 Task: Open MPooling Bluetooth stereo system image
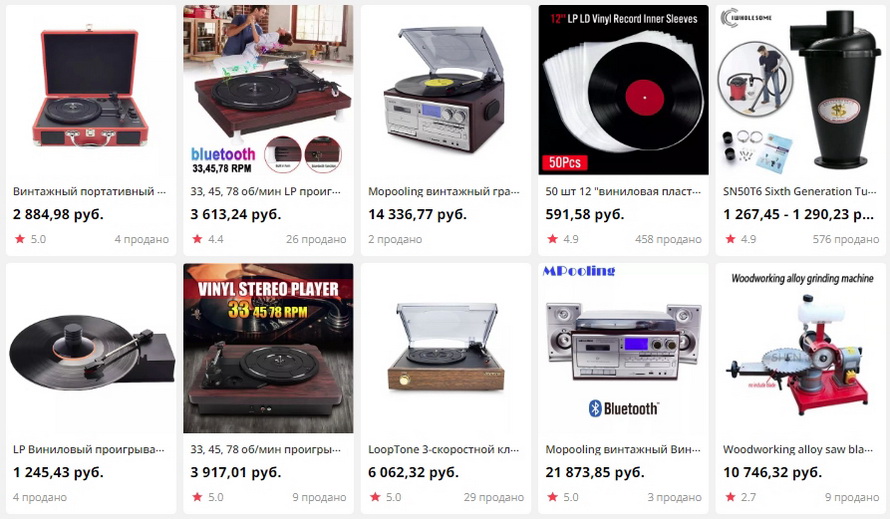623,348
